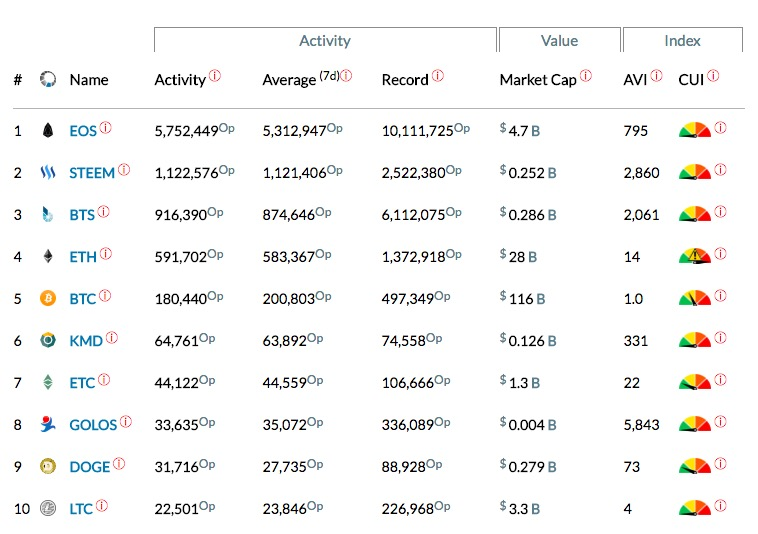Click the STEEM logo icon
This screenshot has width=758, height=534.
(47, 172)
